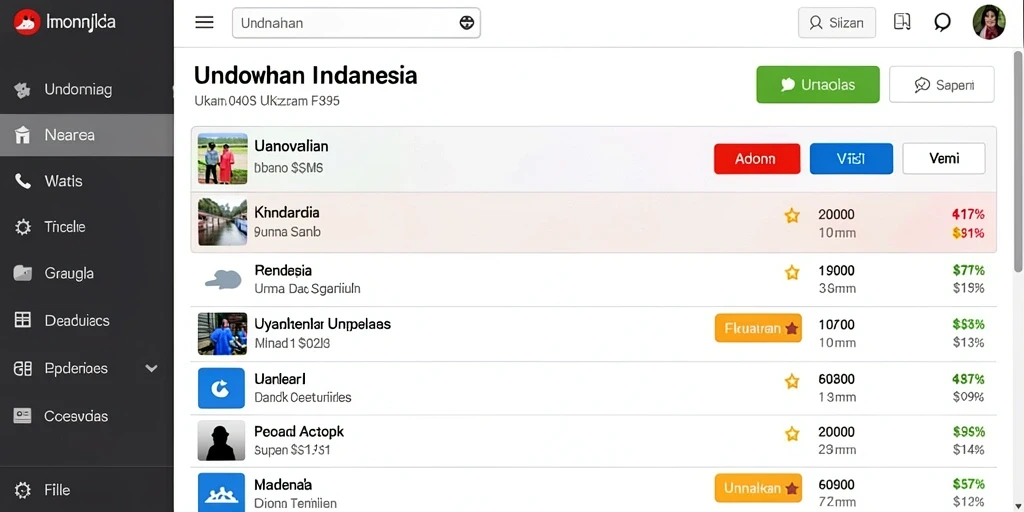Star the Uanlearl row
This screenshot has height=512, width=1024.
pos(792,381)
